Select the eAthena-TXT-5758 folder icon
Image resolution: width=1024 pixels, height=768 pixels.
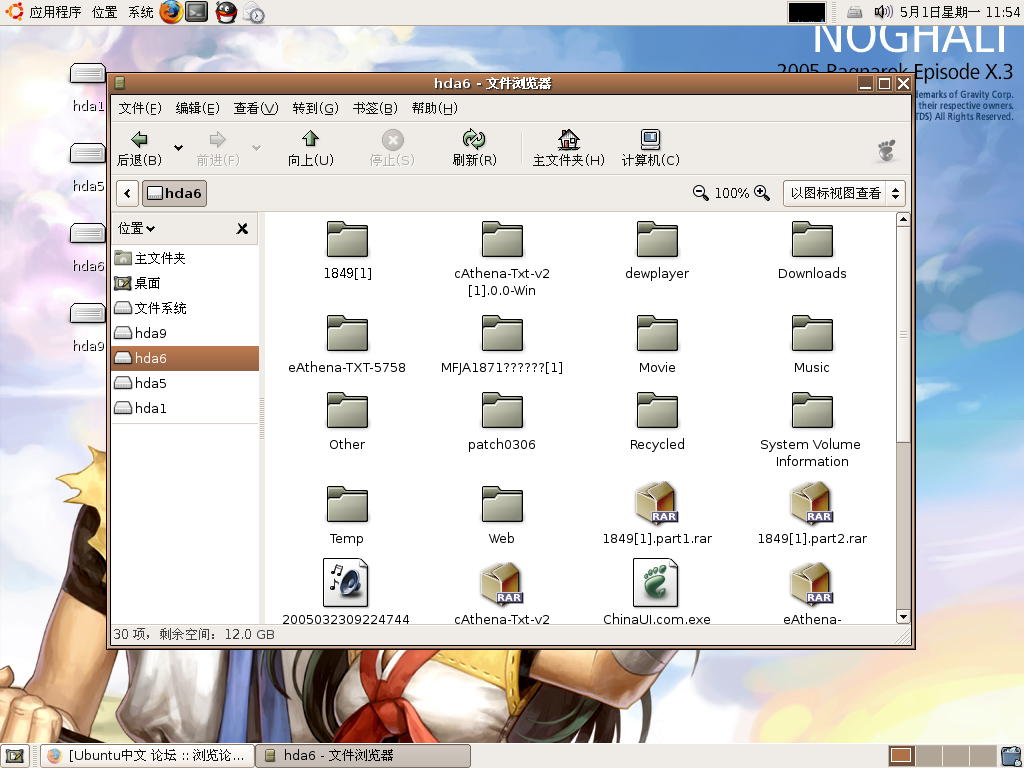pos(347,334)
